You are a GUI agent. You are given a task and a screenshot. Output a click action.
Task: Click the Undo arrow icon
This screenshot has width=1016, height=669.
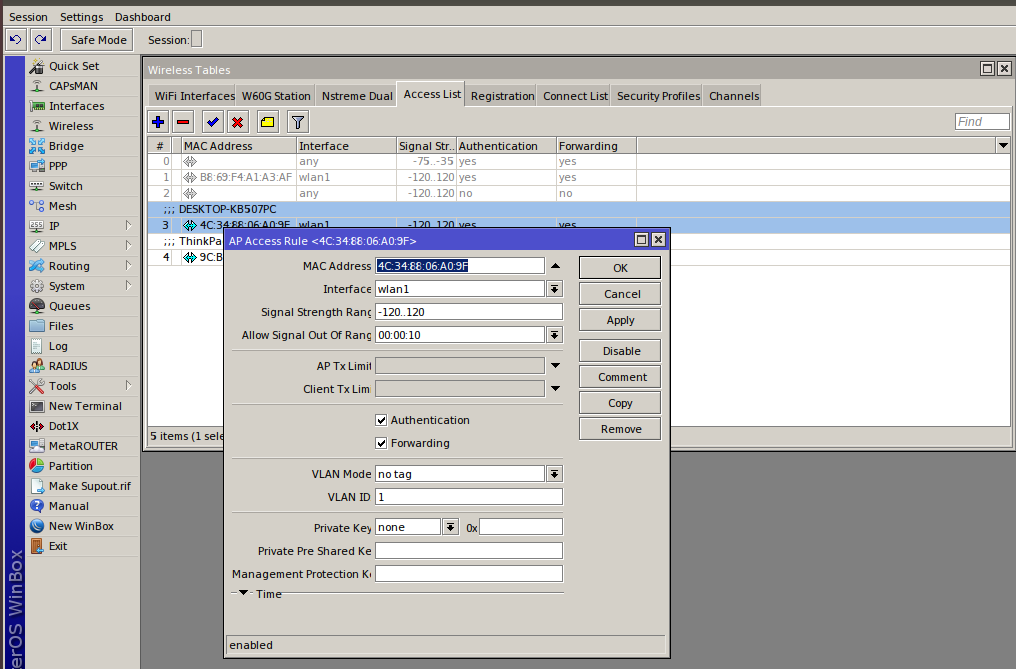(16, 40)
